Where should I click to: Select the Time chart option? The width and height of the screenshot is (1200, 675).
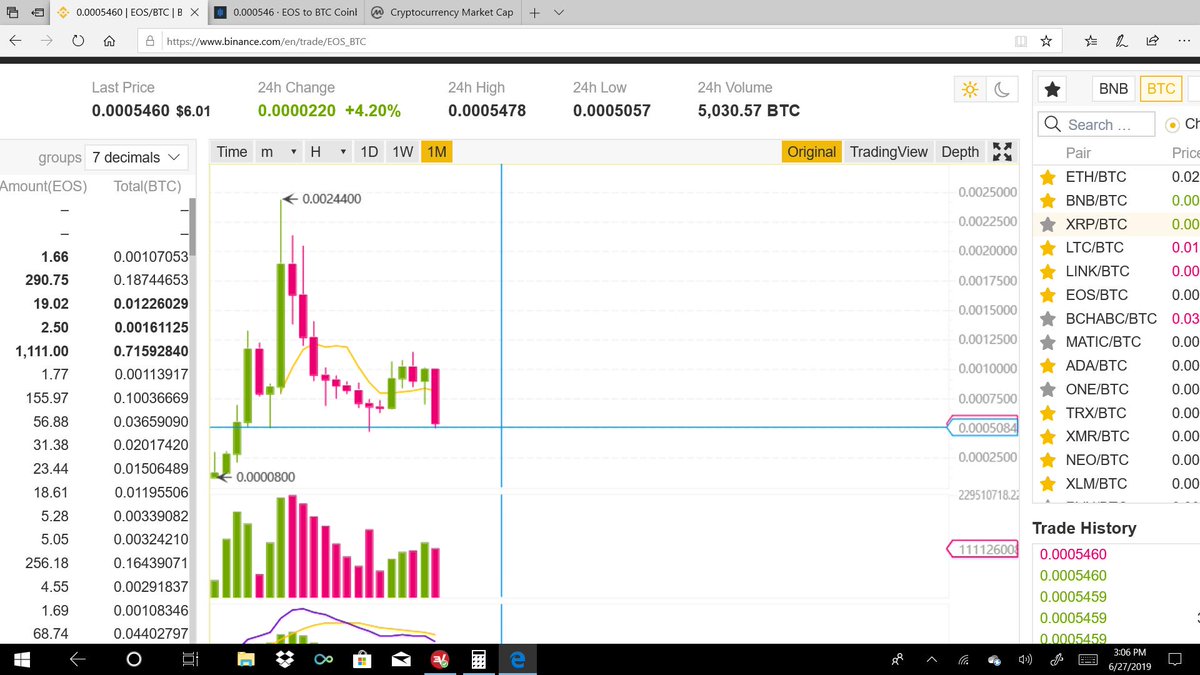pyautogui.click(x=231, y=152)
